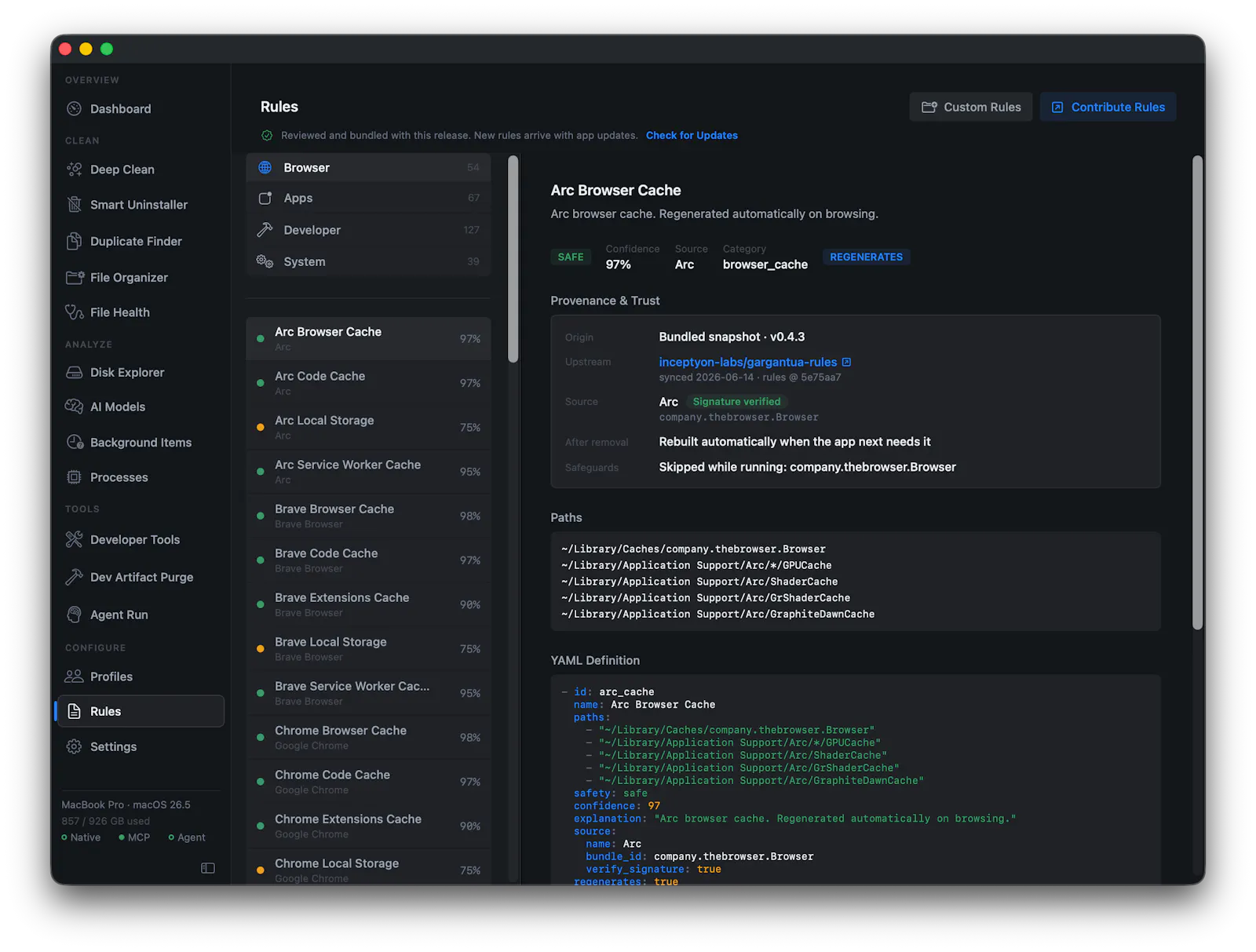Click the Contribute Rules button

[1108, 107]
